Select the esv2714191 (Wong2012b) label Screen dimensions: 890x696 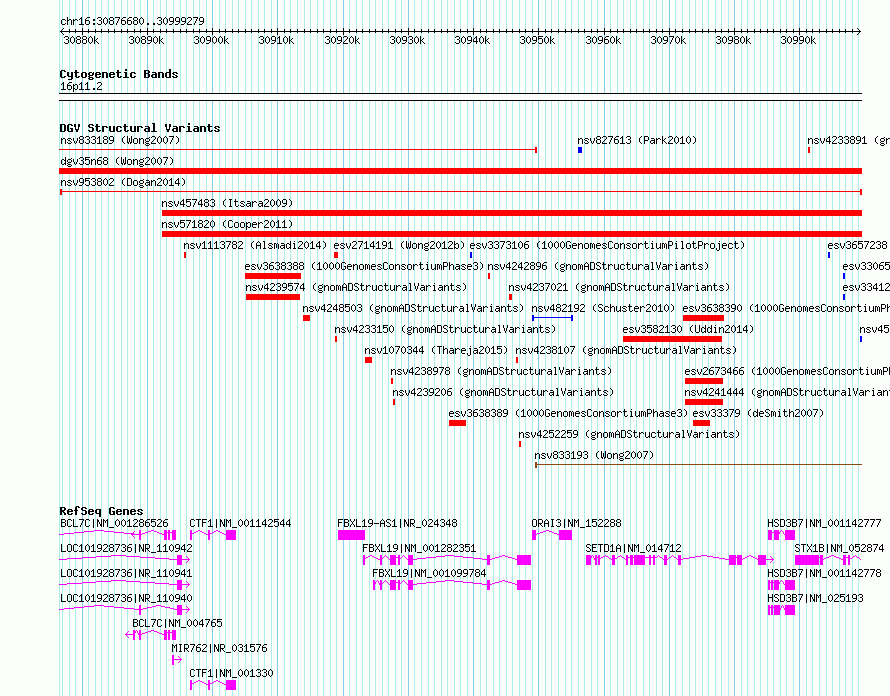[399, 245]
